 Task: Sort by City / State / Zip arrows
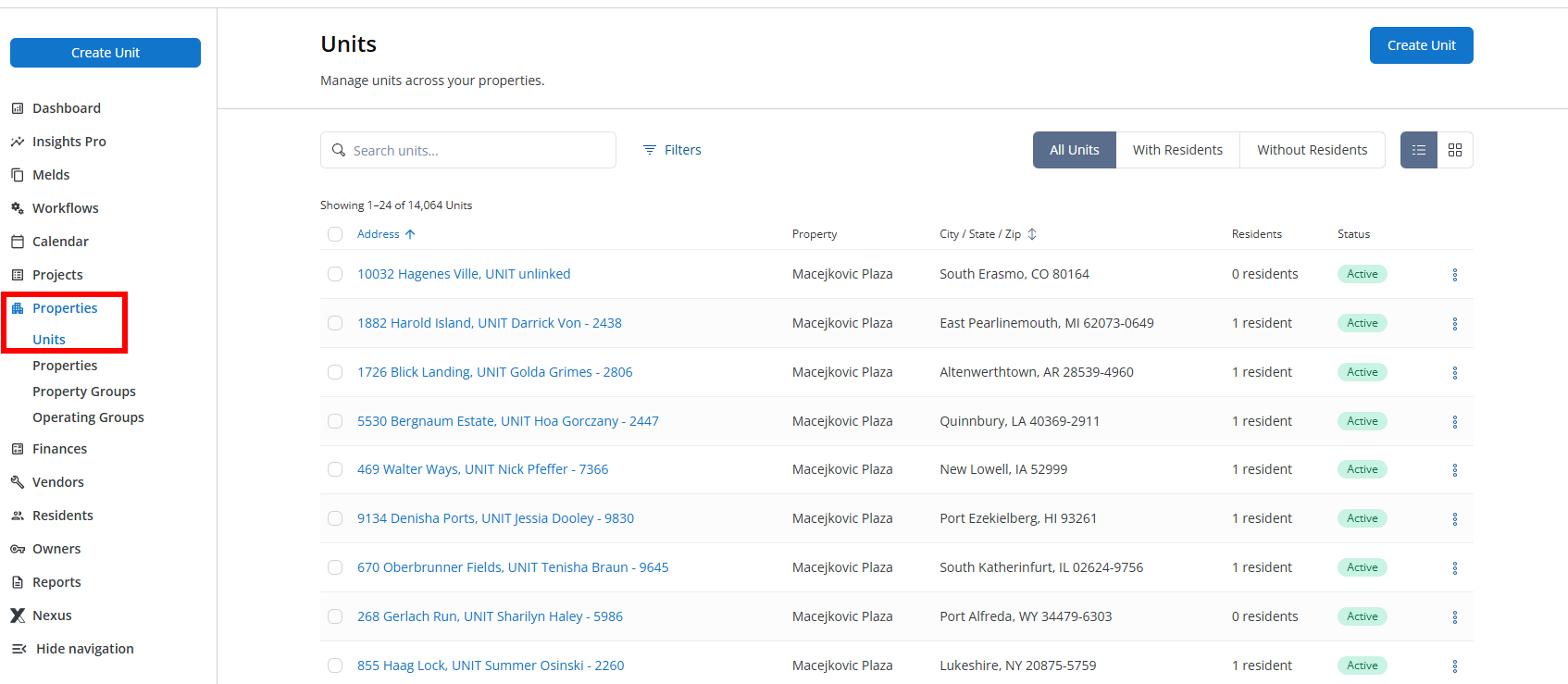point(1032,234)
